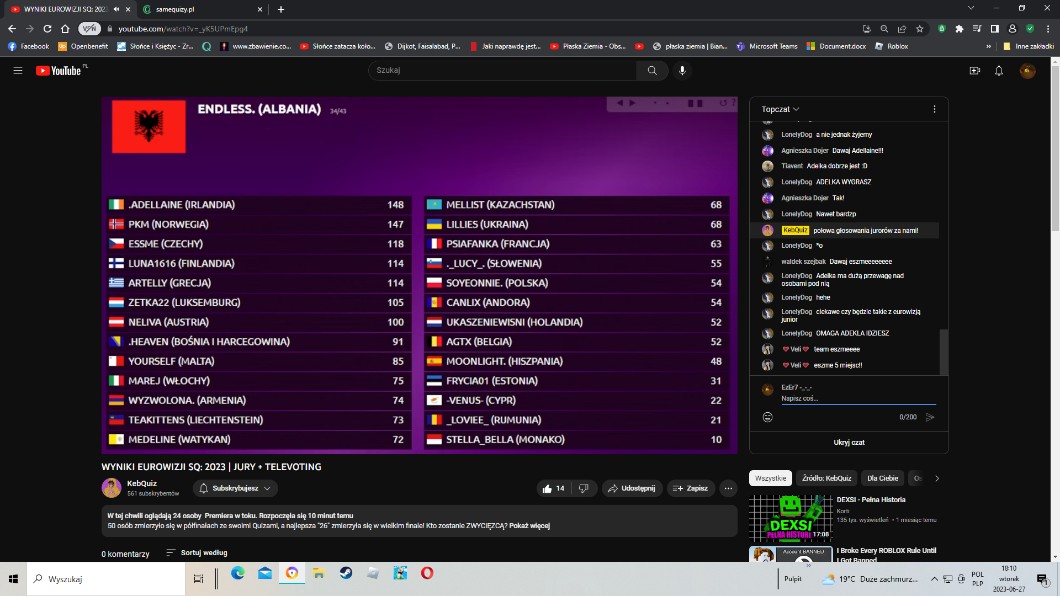
Task: Open the DEXSI Pełna Historia video thumbnail
Action: (789, 516)
